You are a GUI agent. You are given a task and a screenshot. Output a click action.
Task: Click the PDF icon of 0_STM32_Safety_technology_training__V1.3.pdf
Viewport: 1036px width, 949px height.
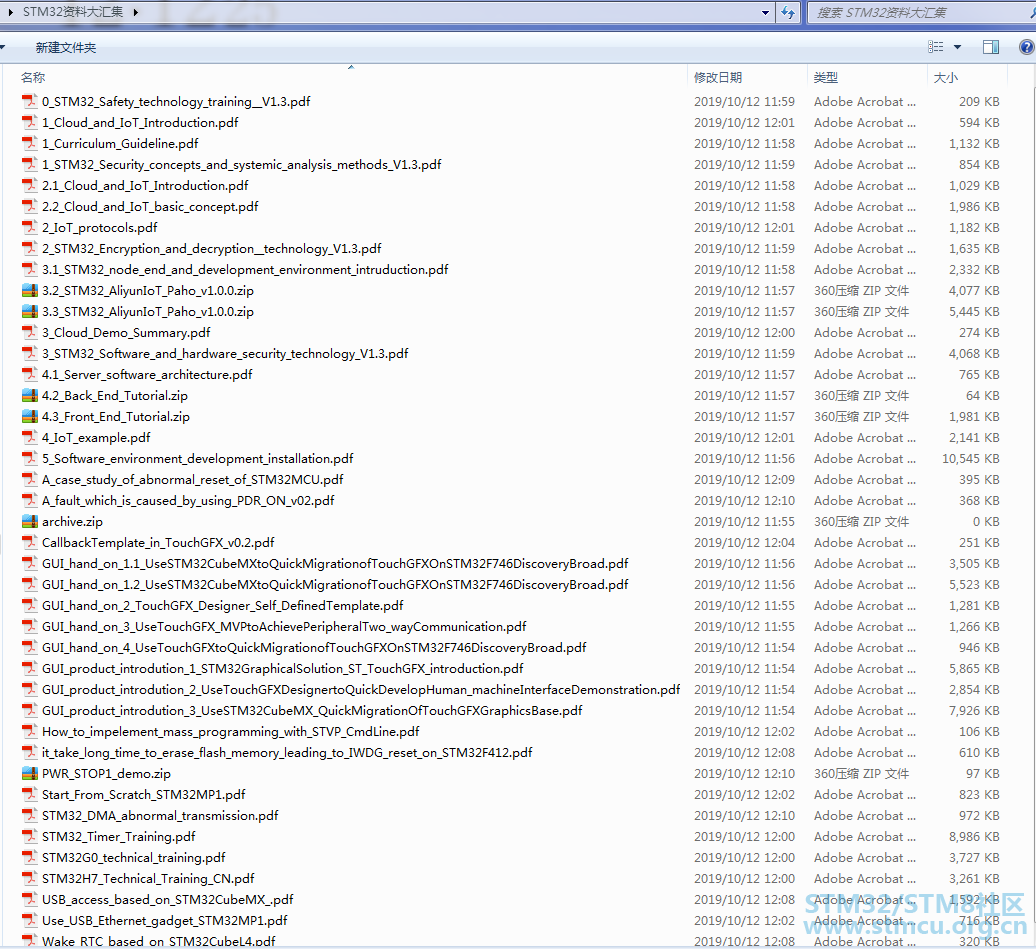[x=30, y=101]
